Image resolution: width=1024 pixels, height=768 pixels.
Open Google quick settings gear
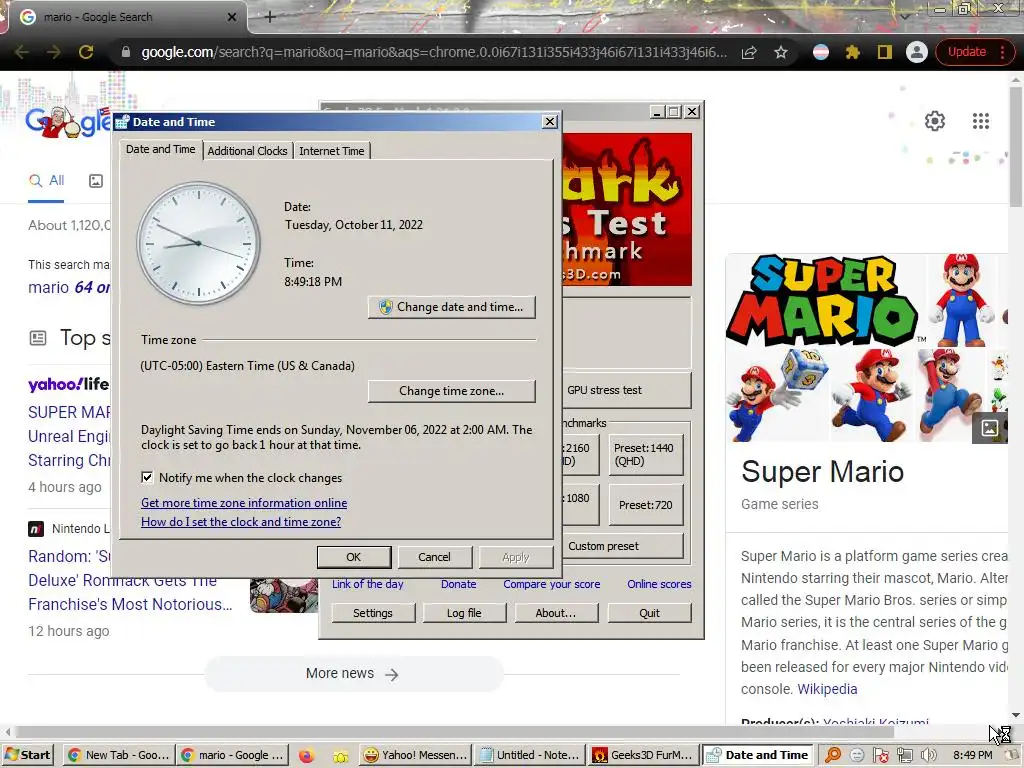935,121
